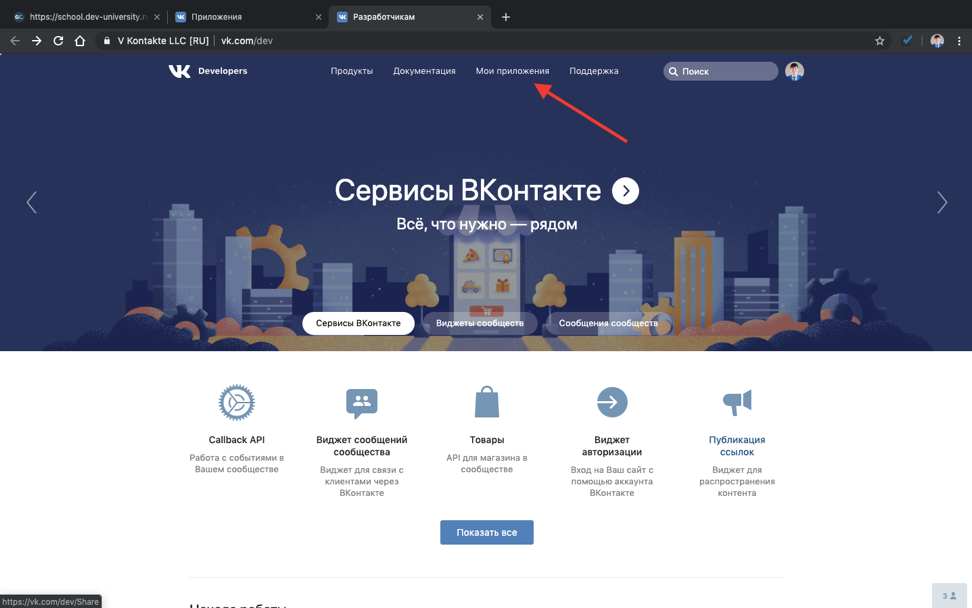
Task: Open the Публикация ссылок link
Action: 737,446
